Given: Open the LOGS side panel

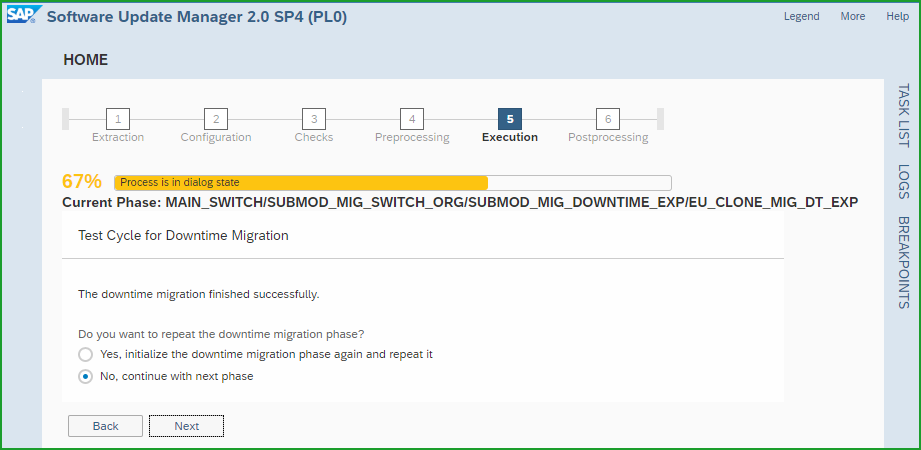Looking at the screenshot, I should (903, 182).
